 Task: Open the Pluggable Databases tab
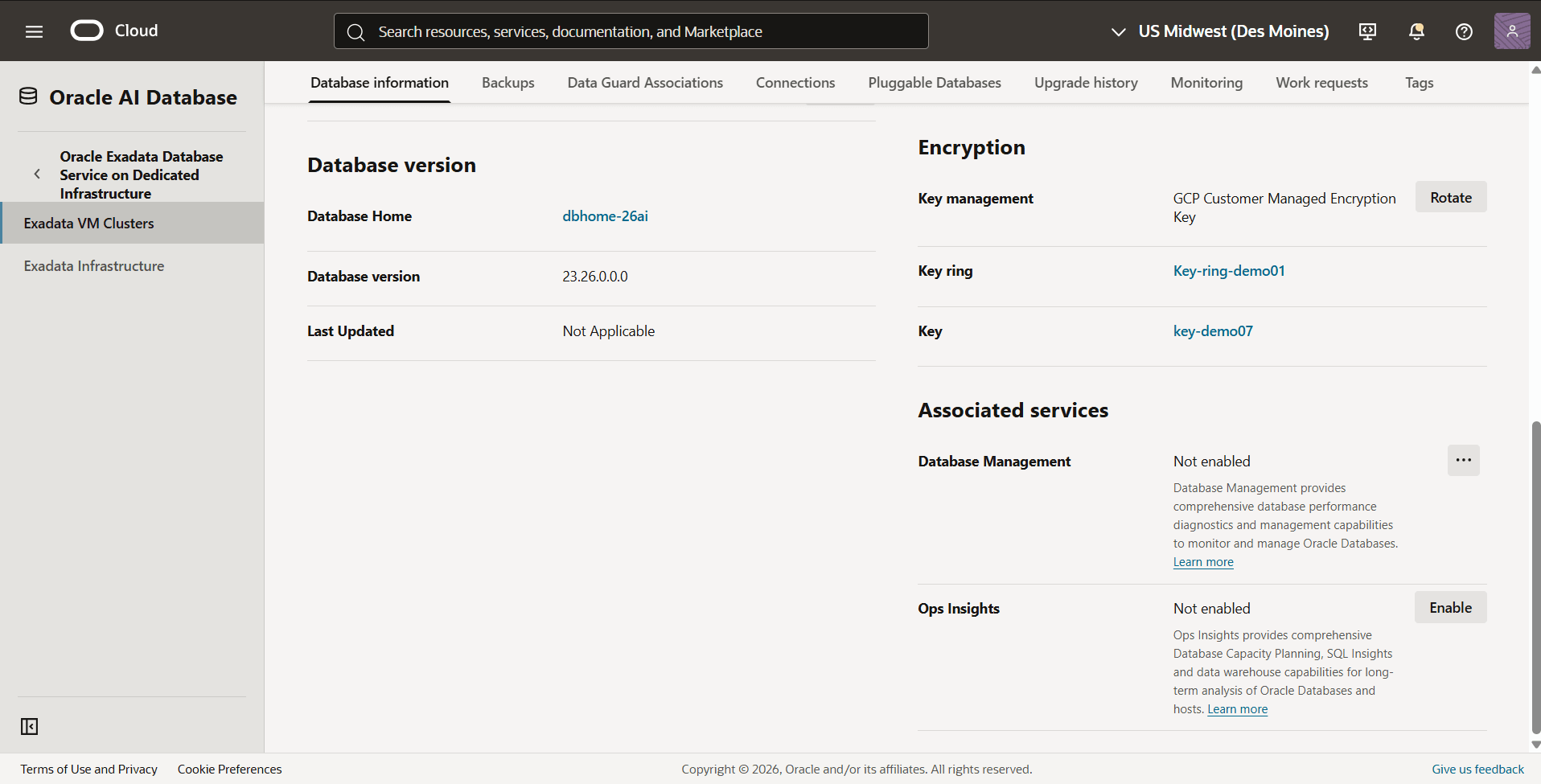[934, 82]
